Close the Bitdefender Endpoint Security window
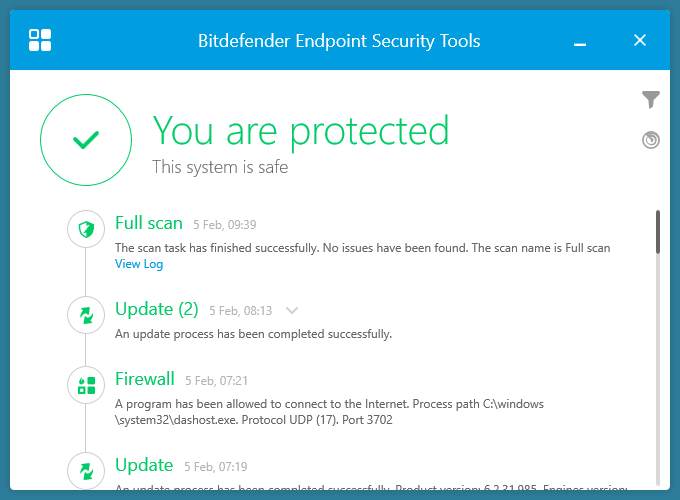Image resolution: width=680 pixels, height=500 pixels. coord(640,40)
